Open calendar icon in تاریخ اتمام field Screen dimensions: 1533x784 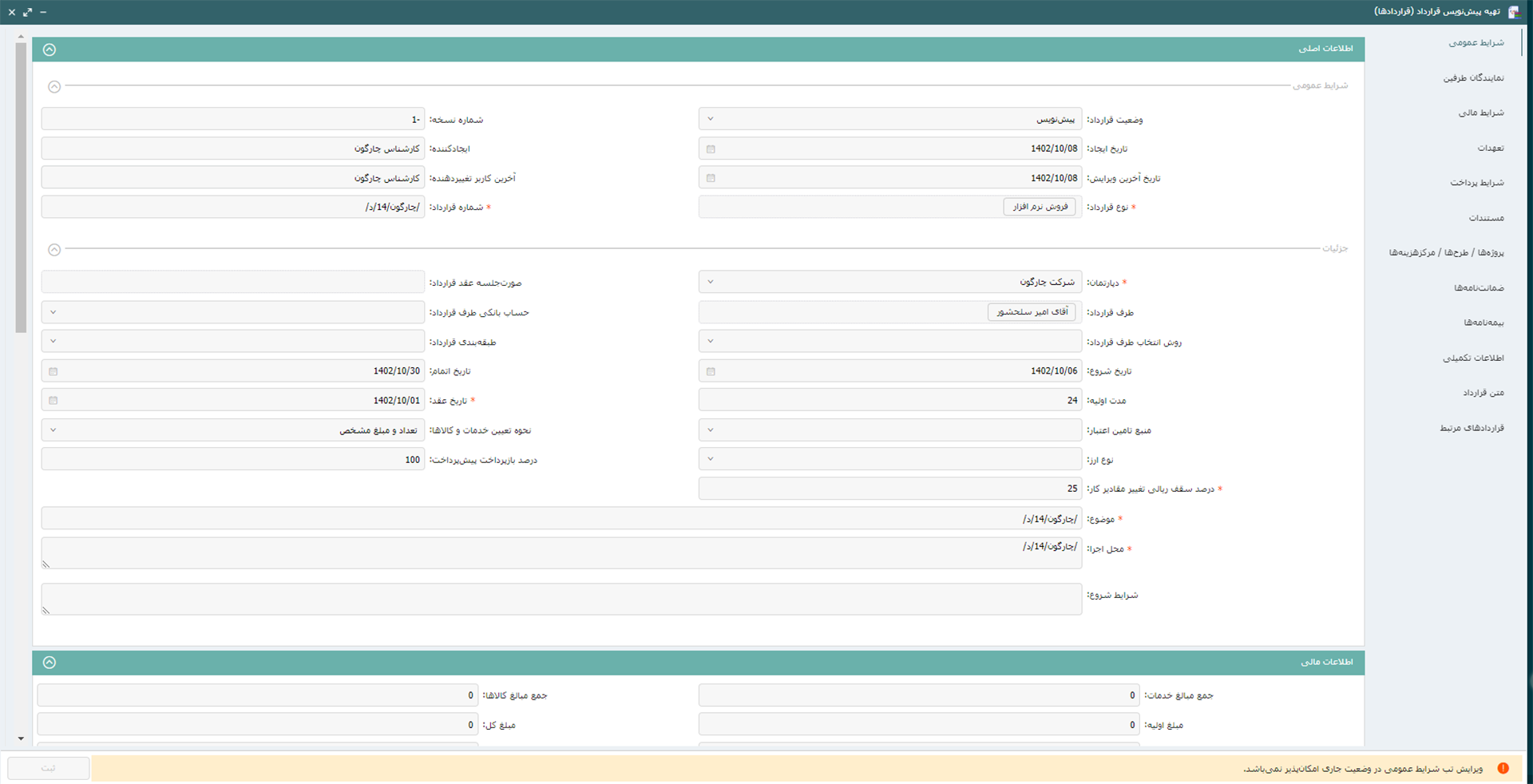(x=53, y=372)
